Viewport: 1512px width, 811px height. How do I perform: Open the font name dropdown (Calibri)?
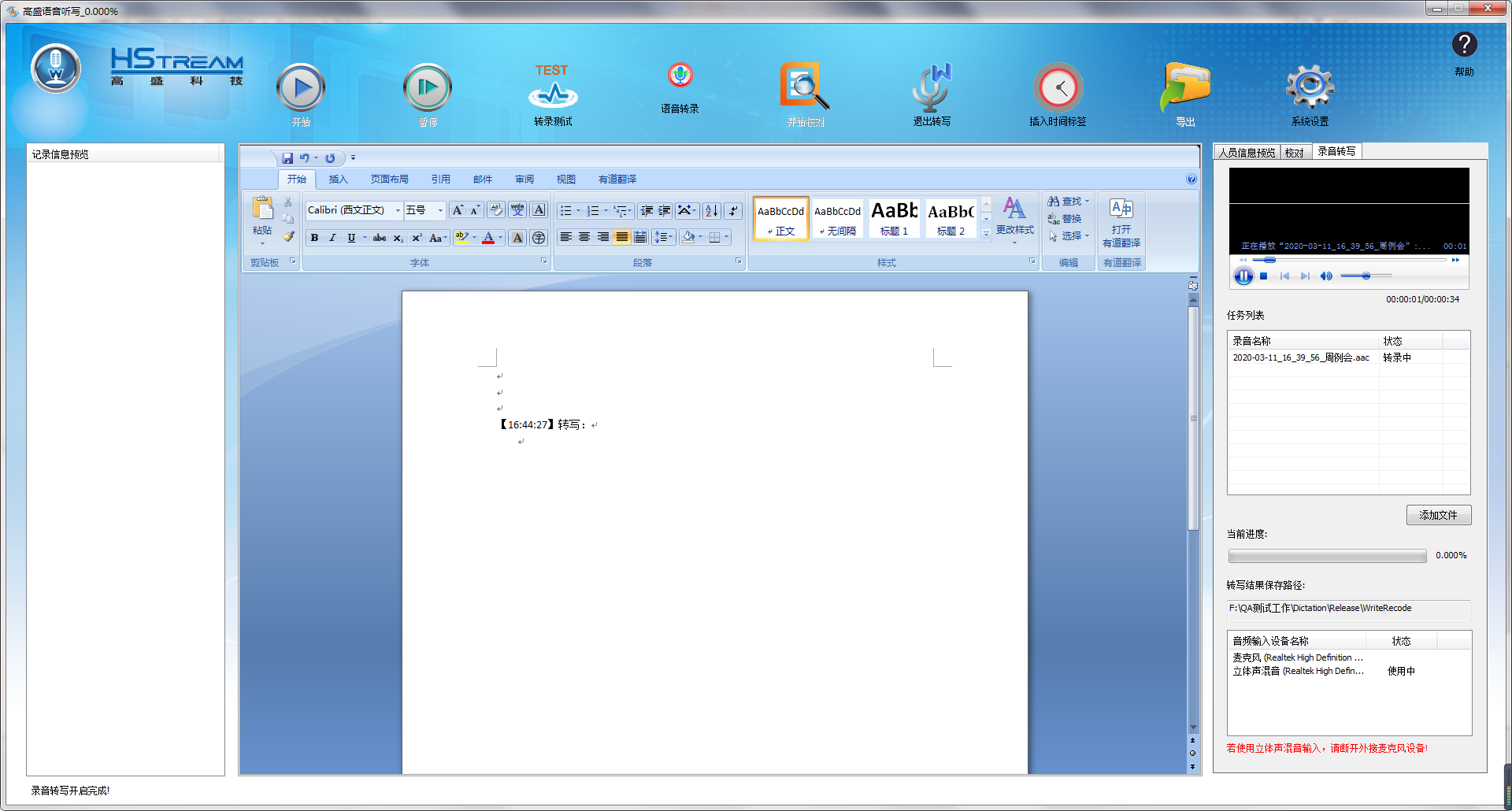click(x=398, y=210)
